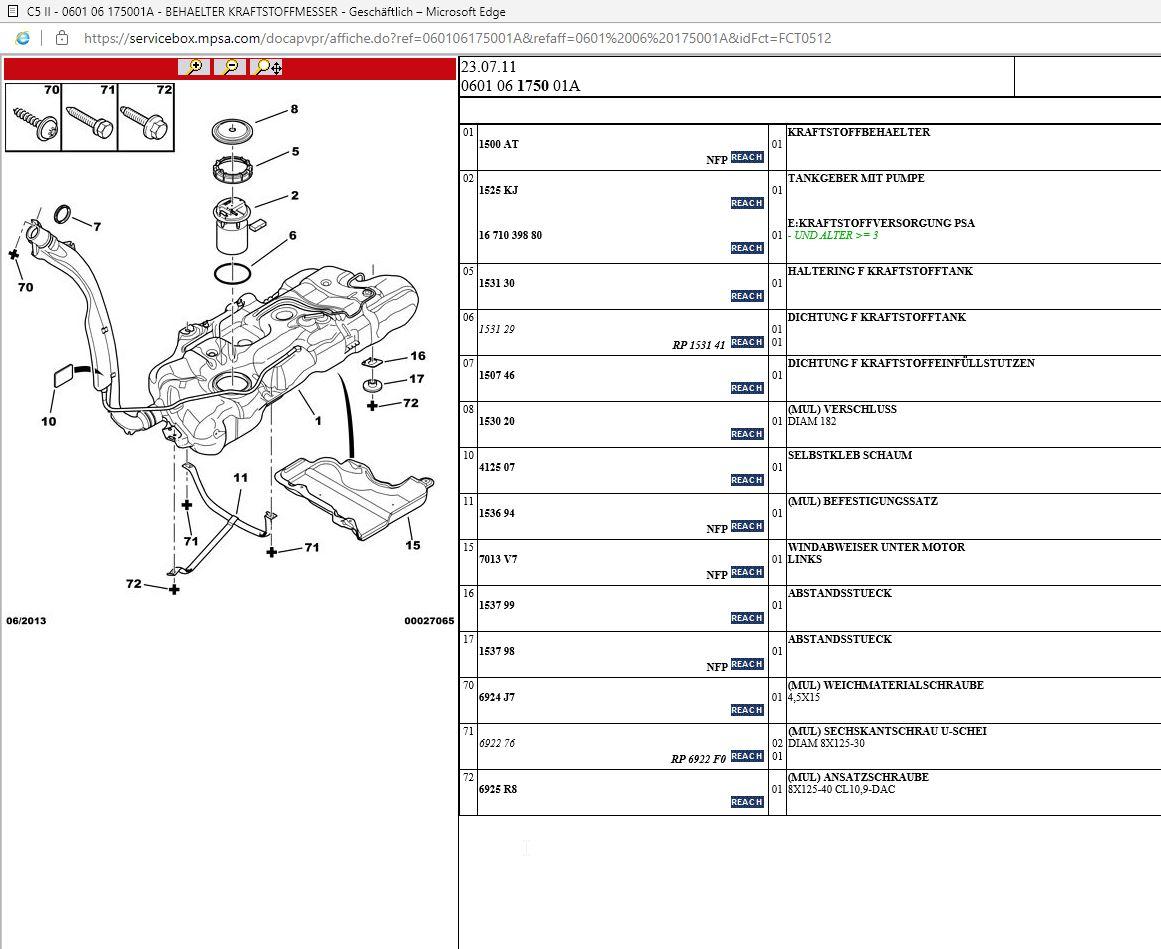This screenshot has height=949, width=1161.
Task: Click callout 5 retaining ring in diagram
Action: click(x=295, y=151)
